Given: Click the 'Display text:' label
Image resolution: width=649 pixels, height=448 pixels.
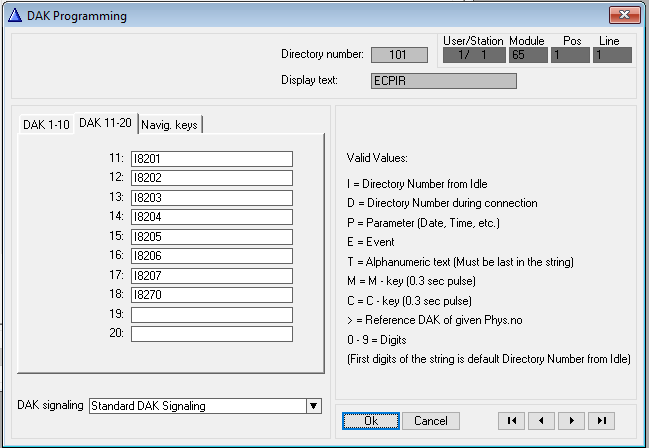Looking at the screenshot, I should [309, 80].
